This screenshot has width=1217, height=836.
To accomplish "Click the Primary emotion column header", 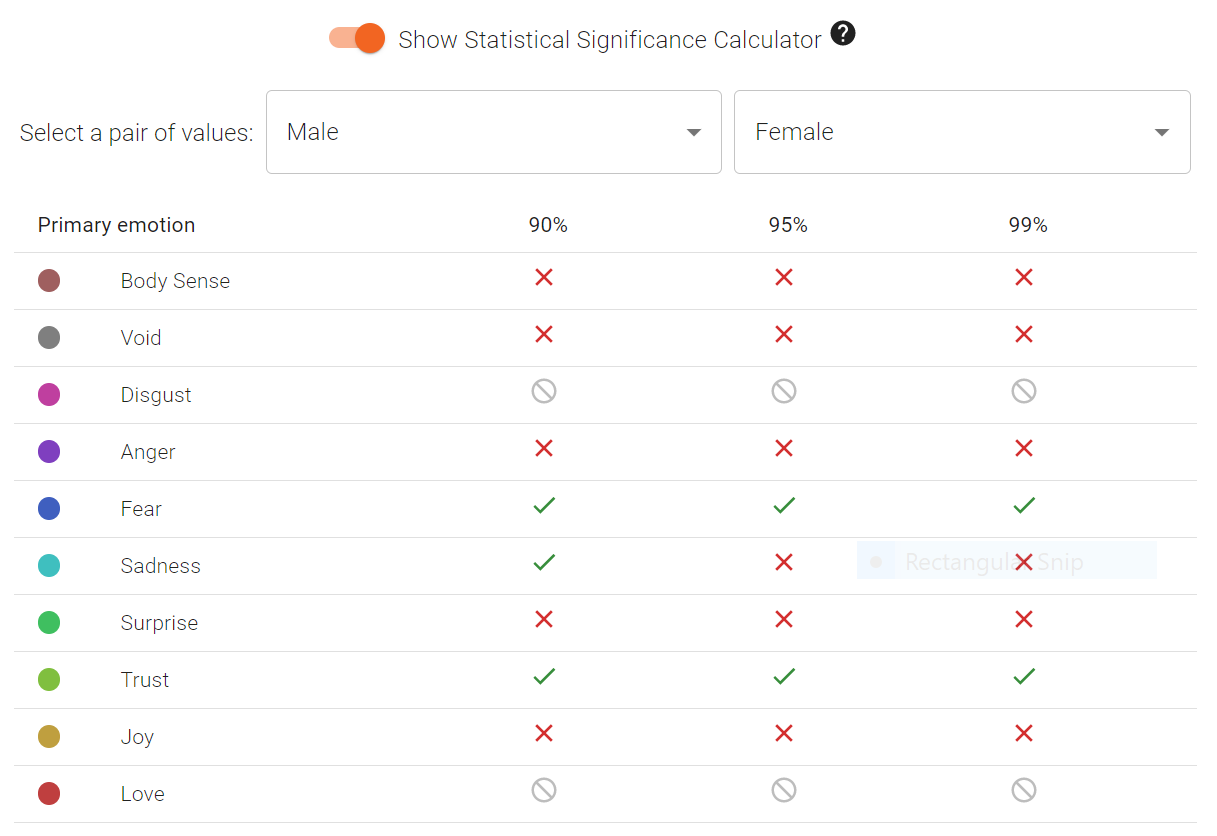I will 116,225.
